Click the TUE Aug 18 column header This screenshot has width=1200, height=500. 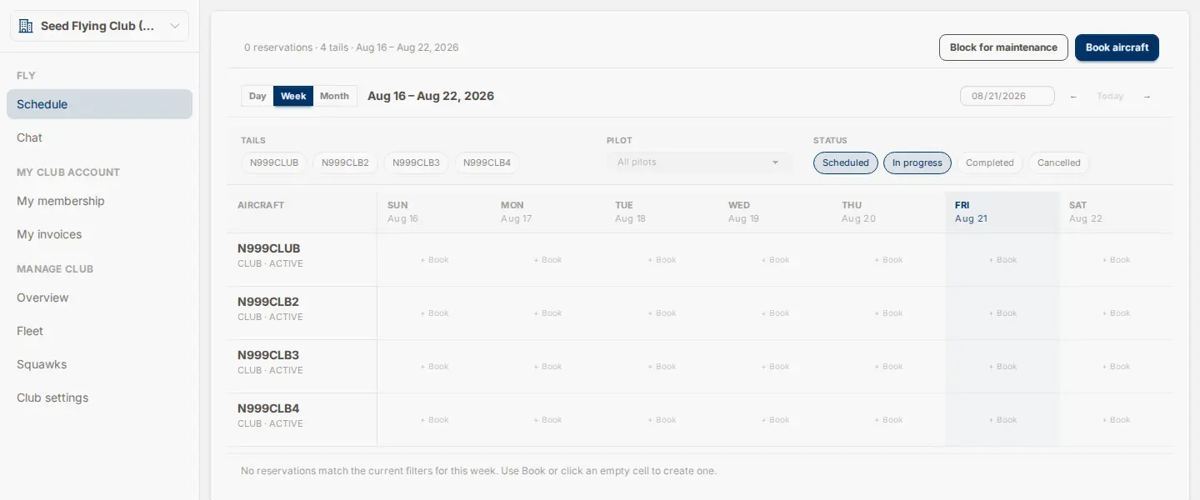pyautogui.click(x=662, y=211)
